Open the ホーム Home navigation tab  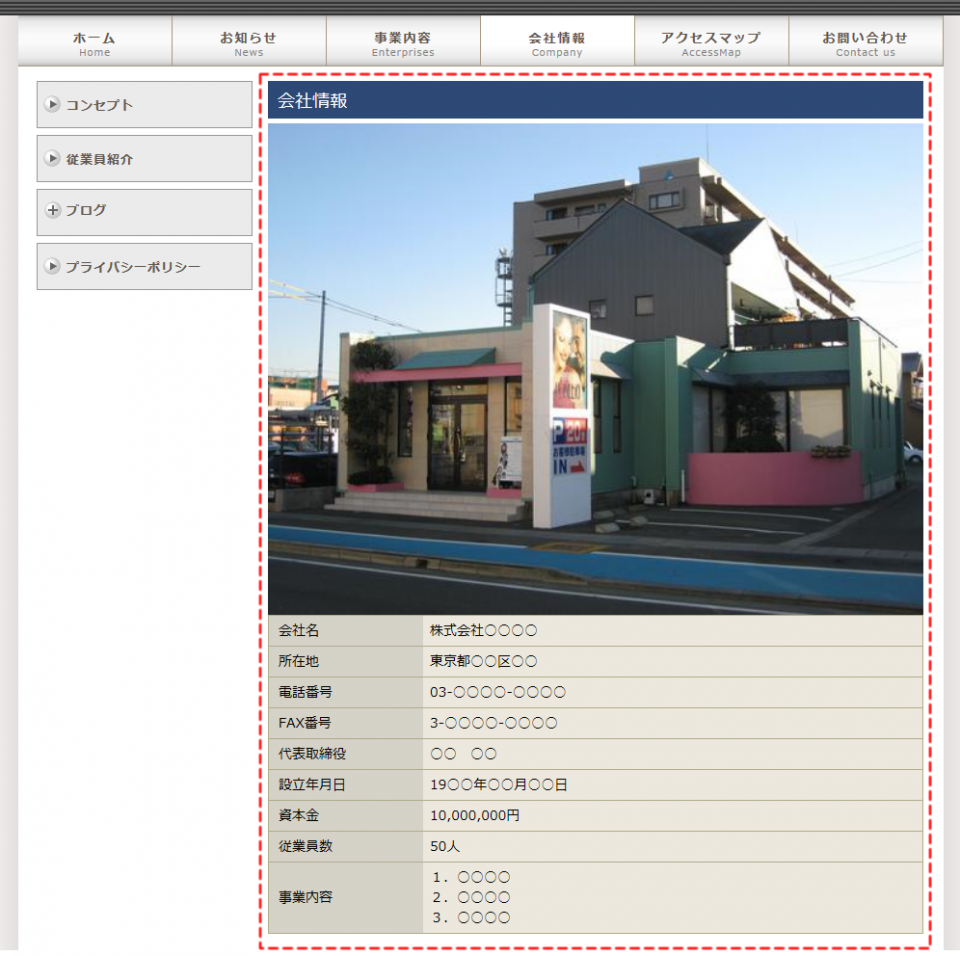coord(95,41)
